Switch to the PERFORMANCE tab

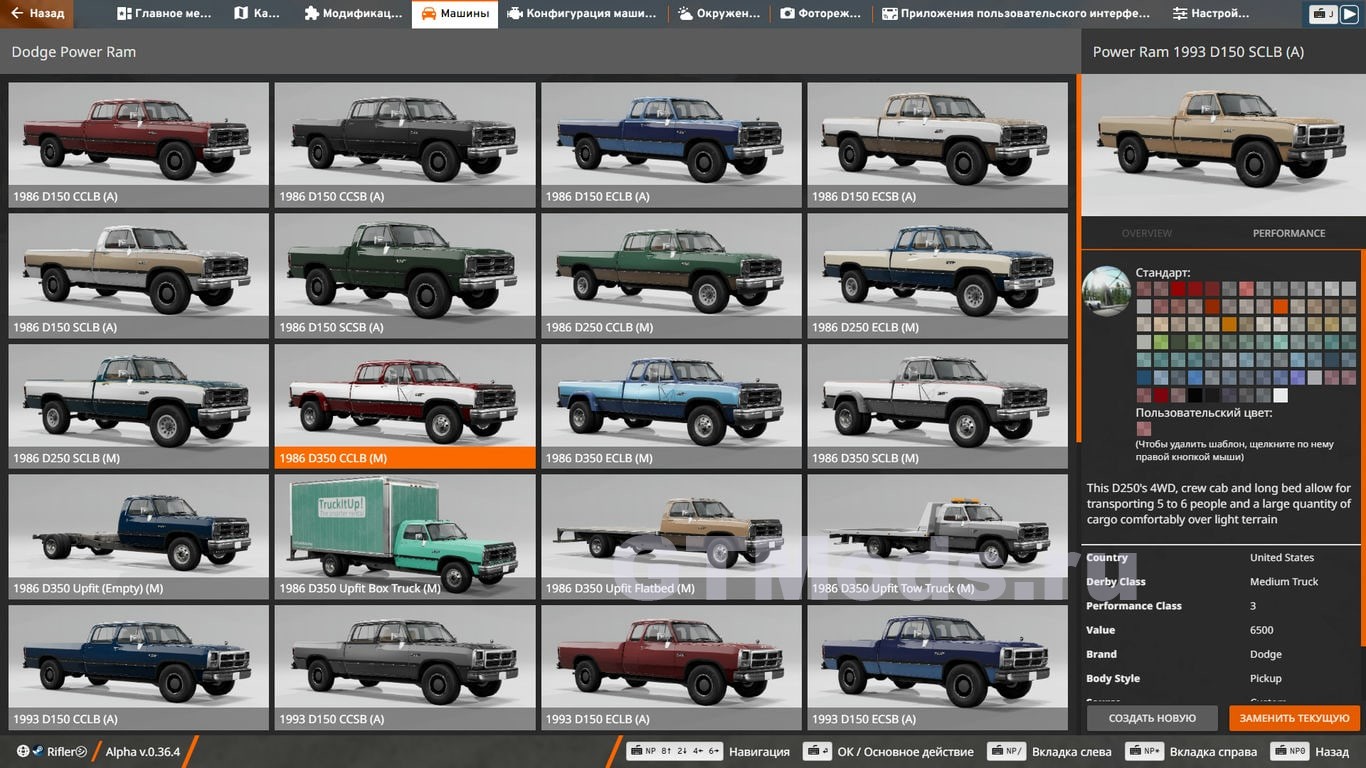point(1289,233)
